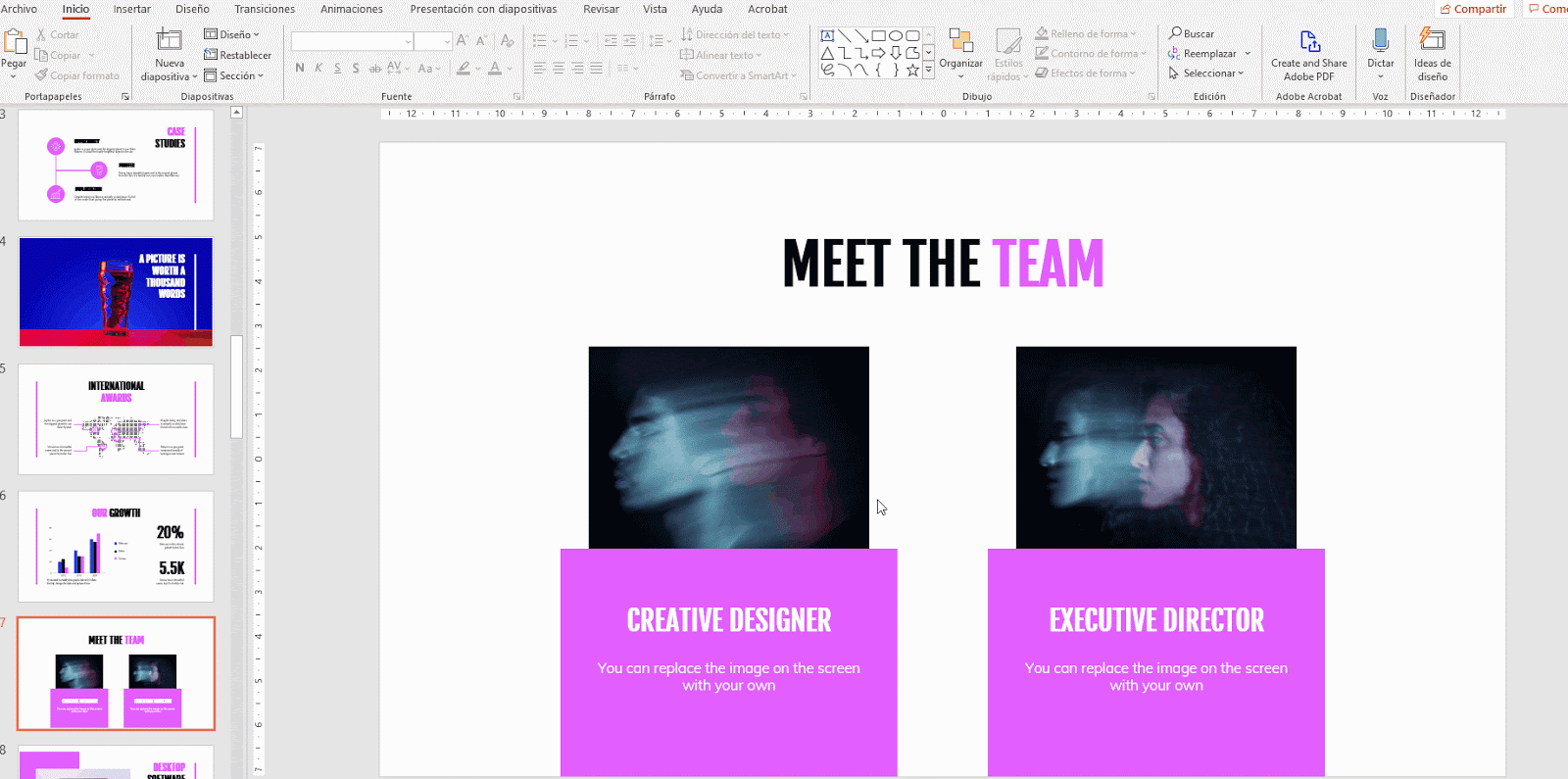Screen dimensions: 1568x779
Task: Open the Acrobat ribbon tab
Action: pos(767,9)
